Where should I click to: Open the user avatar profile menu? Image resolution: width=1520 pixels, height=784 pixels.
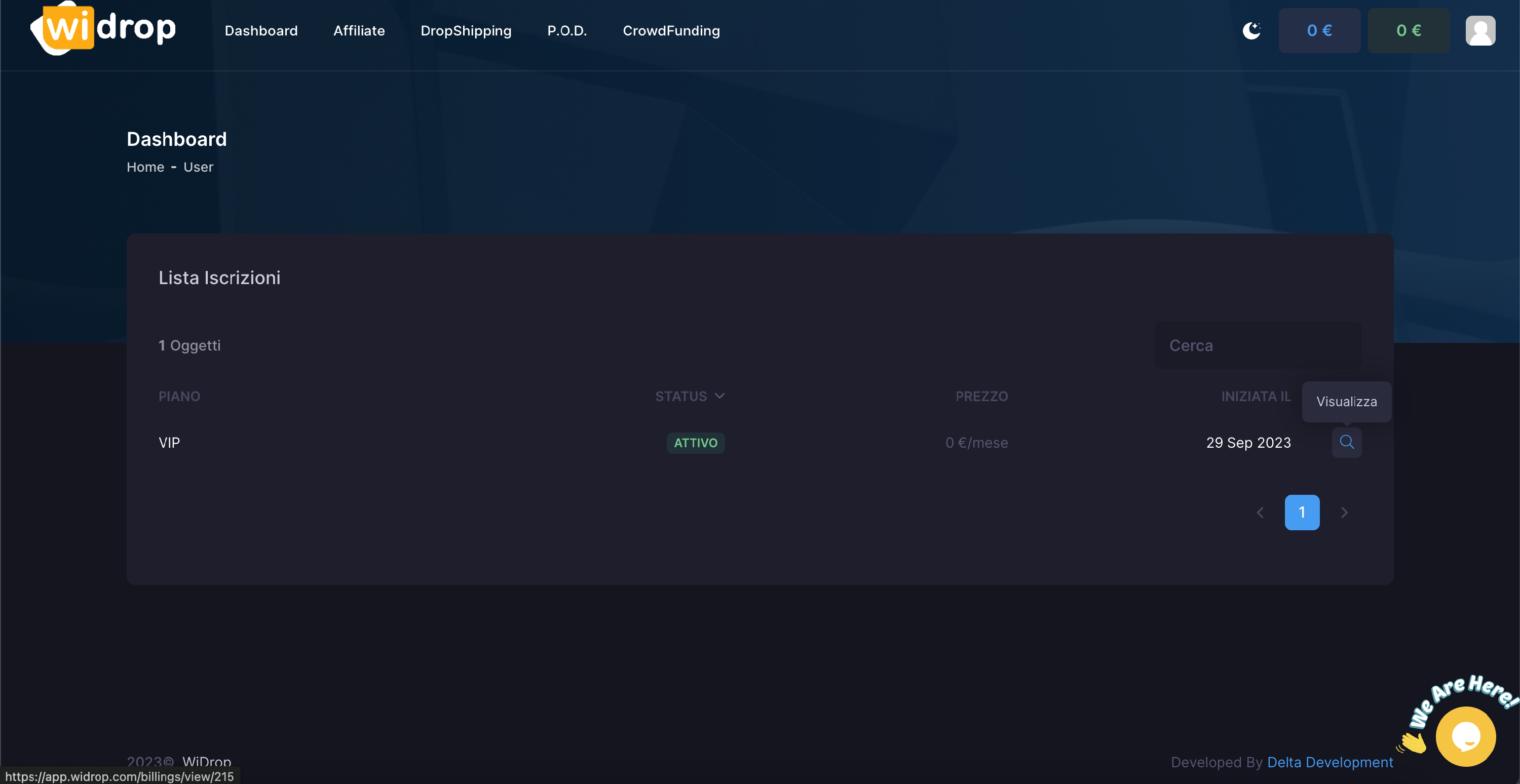[x=1480, y=31]
